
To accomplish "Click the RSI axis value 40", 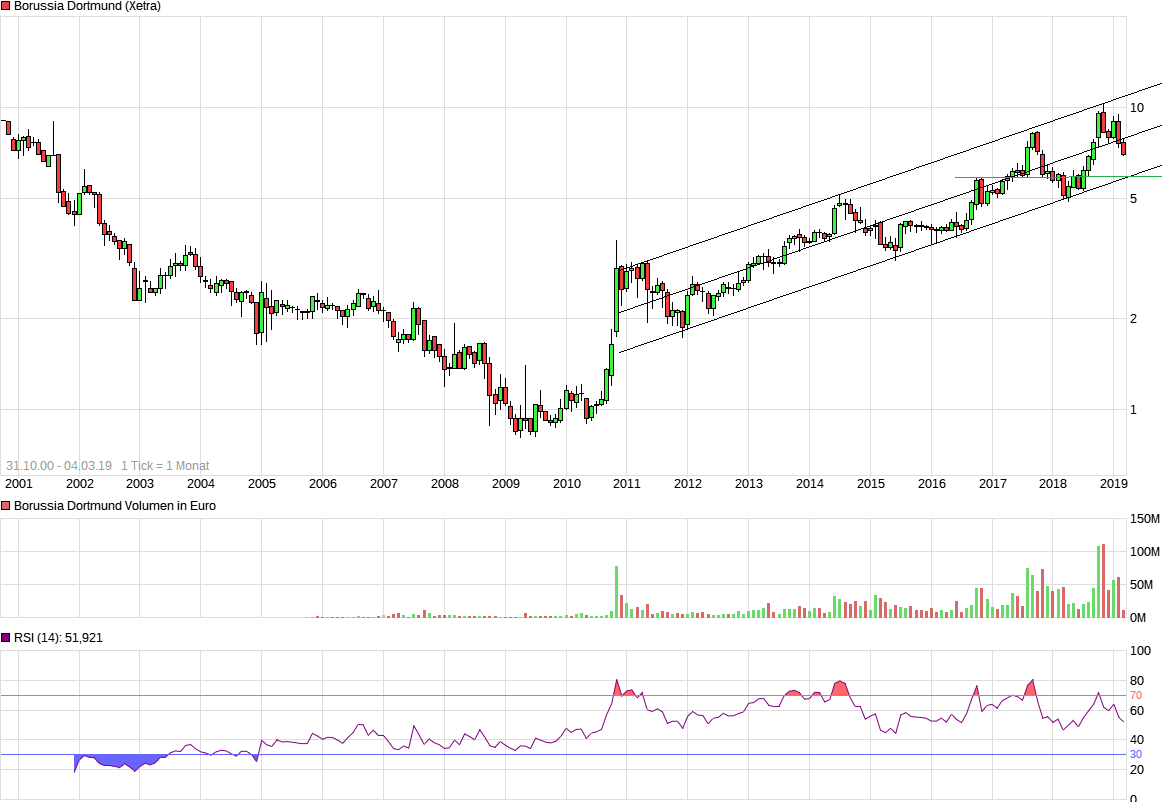I will (x=1137, y=740).
